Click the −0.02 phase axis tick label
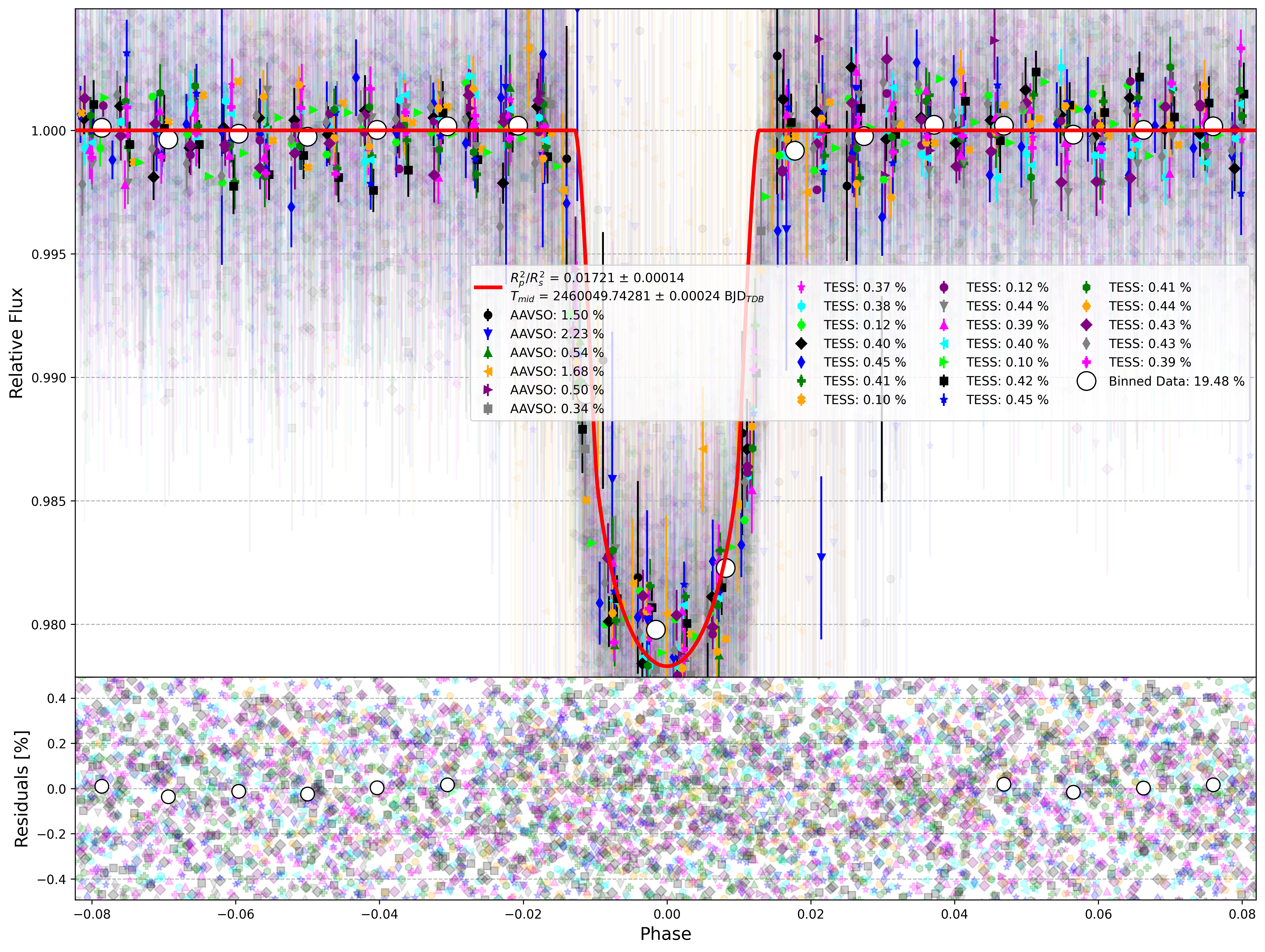The image size is (1265, 952). [523, 914]
